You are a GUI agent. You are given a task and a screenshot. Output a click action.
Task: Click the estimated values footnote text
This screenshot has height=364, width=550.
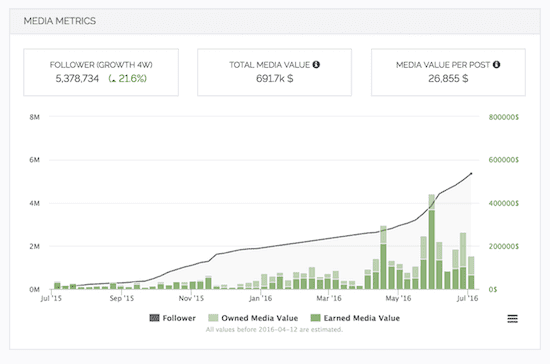pos(274,329)
